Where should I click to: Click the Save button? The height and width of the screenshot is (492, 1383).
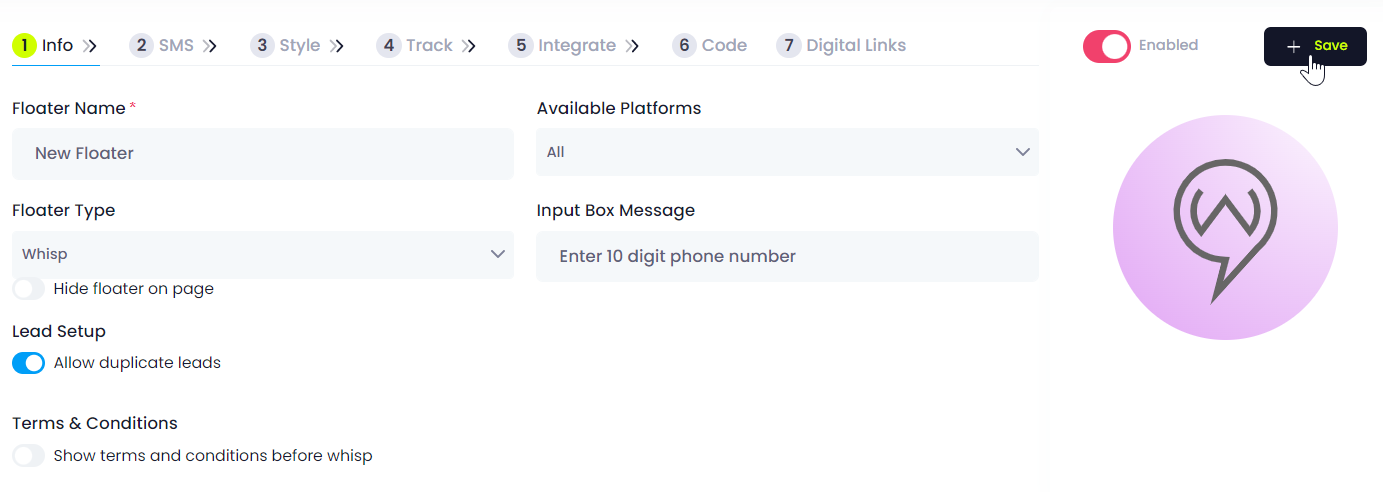click(1315, 46)
